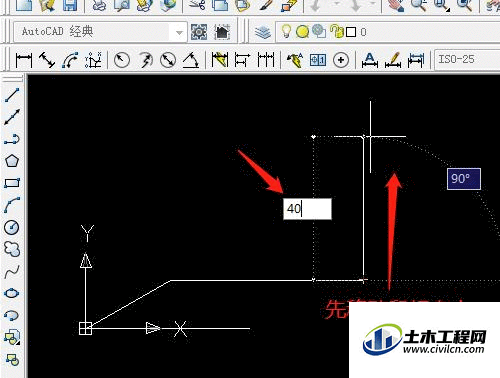Toggle layer 0 freeze sun icon
The width and height of the screenshot is (500, 378).
[302, 32]
